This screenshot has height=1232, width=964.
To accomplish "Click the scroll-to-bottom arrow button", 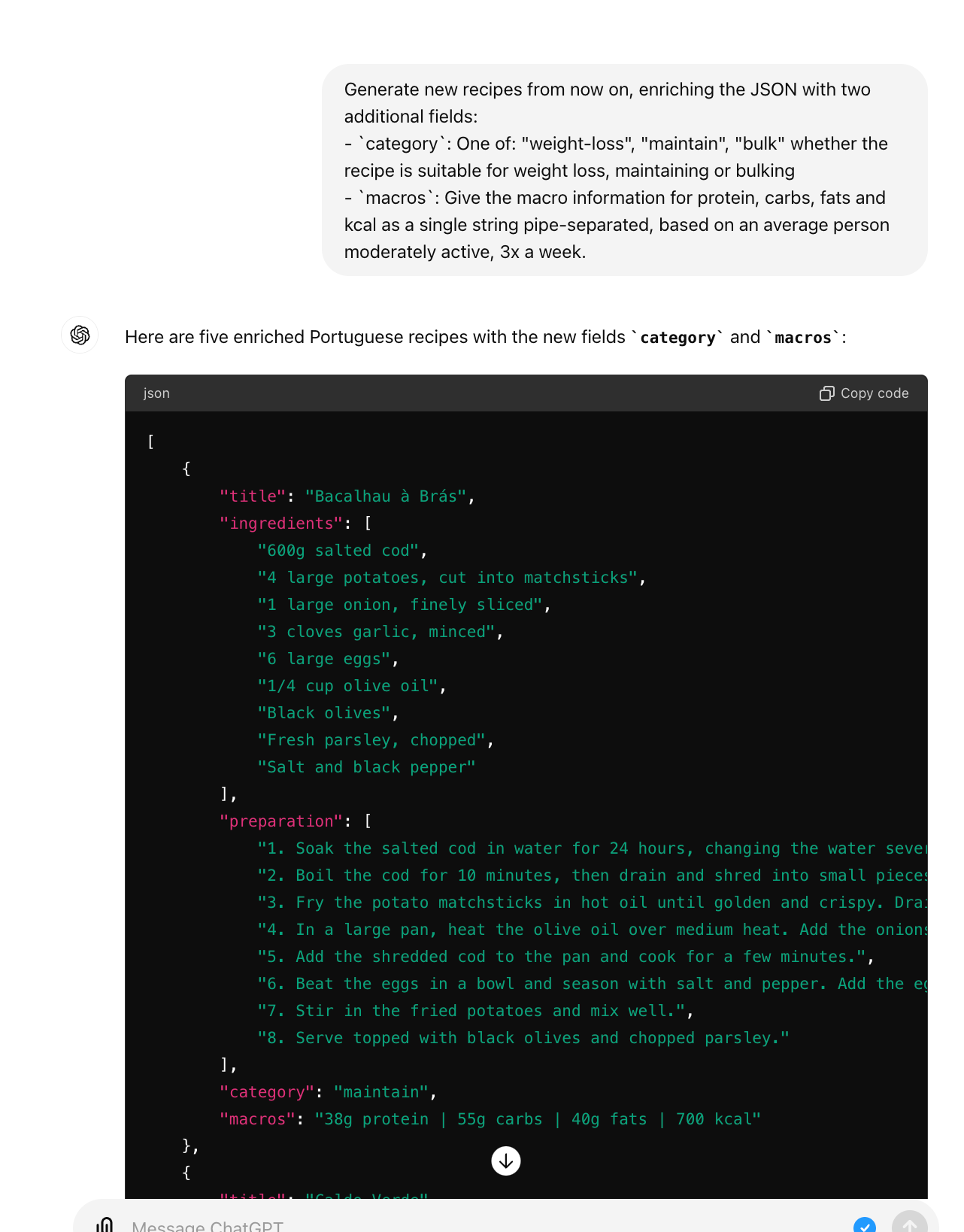I will point(506,1161).
